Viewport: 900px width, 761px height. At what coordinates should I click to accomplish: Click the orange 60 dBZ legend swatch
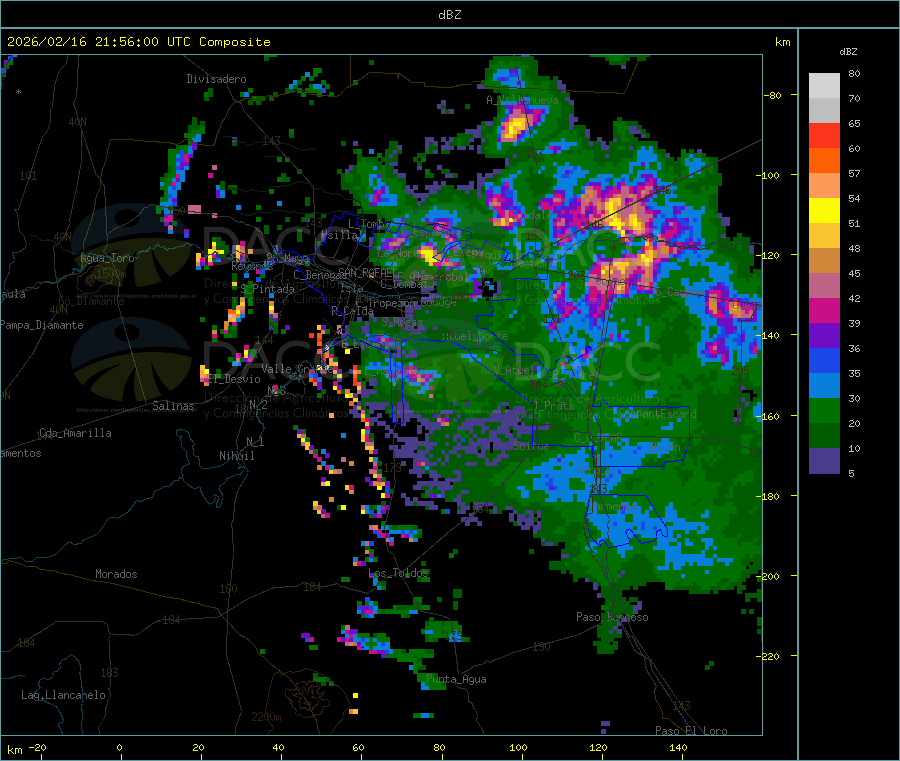(x=824, y=161)
